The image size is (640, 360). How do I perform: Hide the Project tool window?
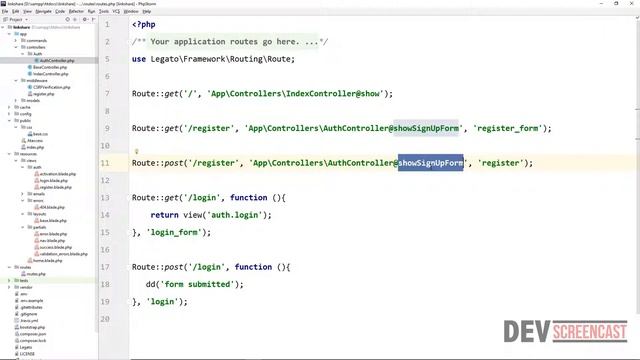(93, 19)
